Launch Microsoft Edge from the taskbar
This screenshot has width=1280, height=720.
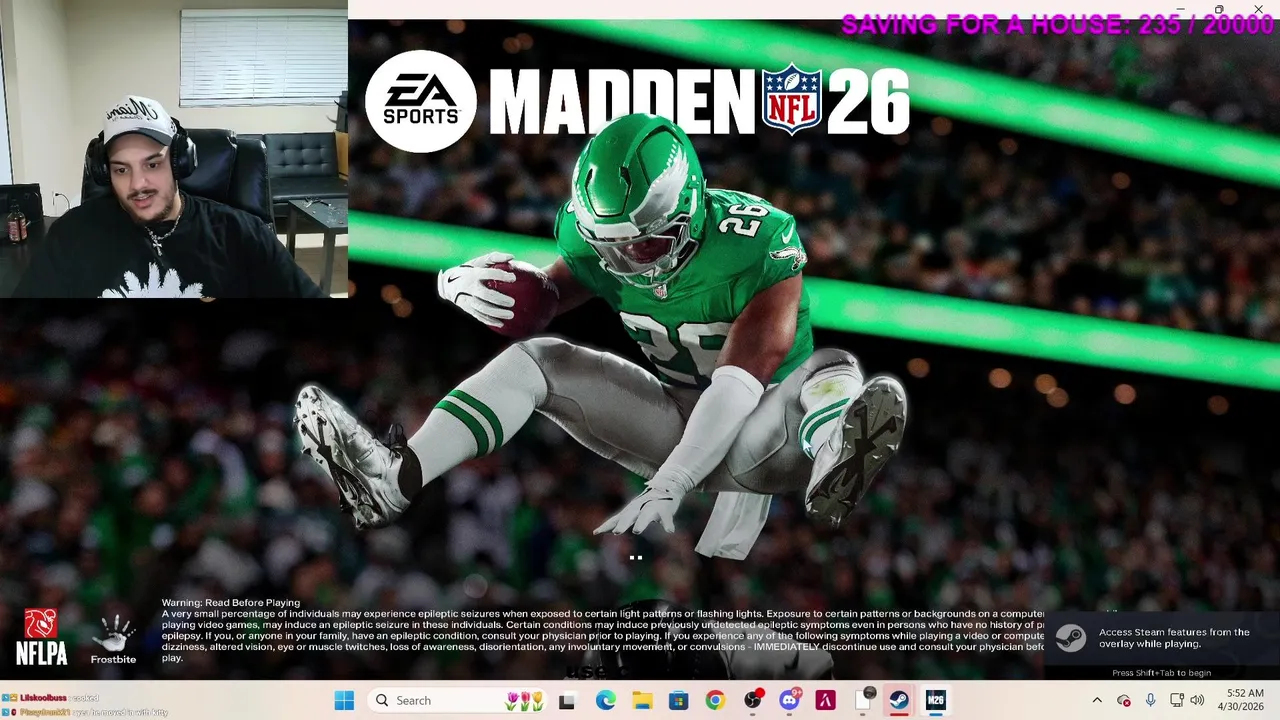pyautogui.click(x=606, y=700)
